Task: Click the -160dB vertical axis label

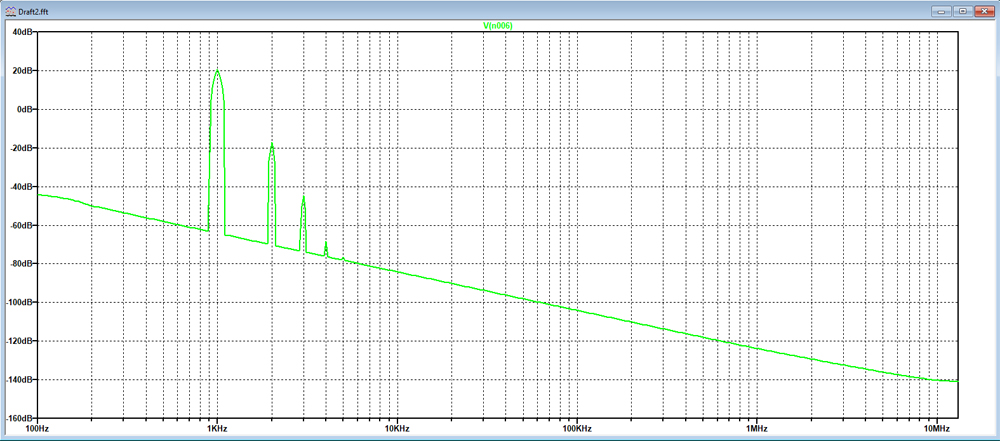Action: point(19,418)
